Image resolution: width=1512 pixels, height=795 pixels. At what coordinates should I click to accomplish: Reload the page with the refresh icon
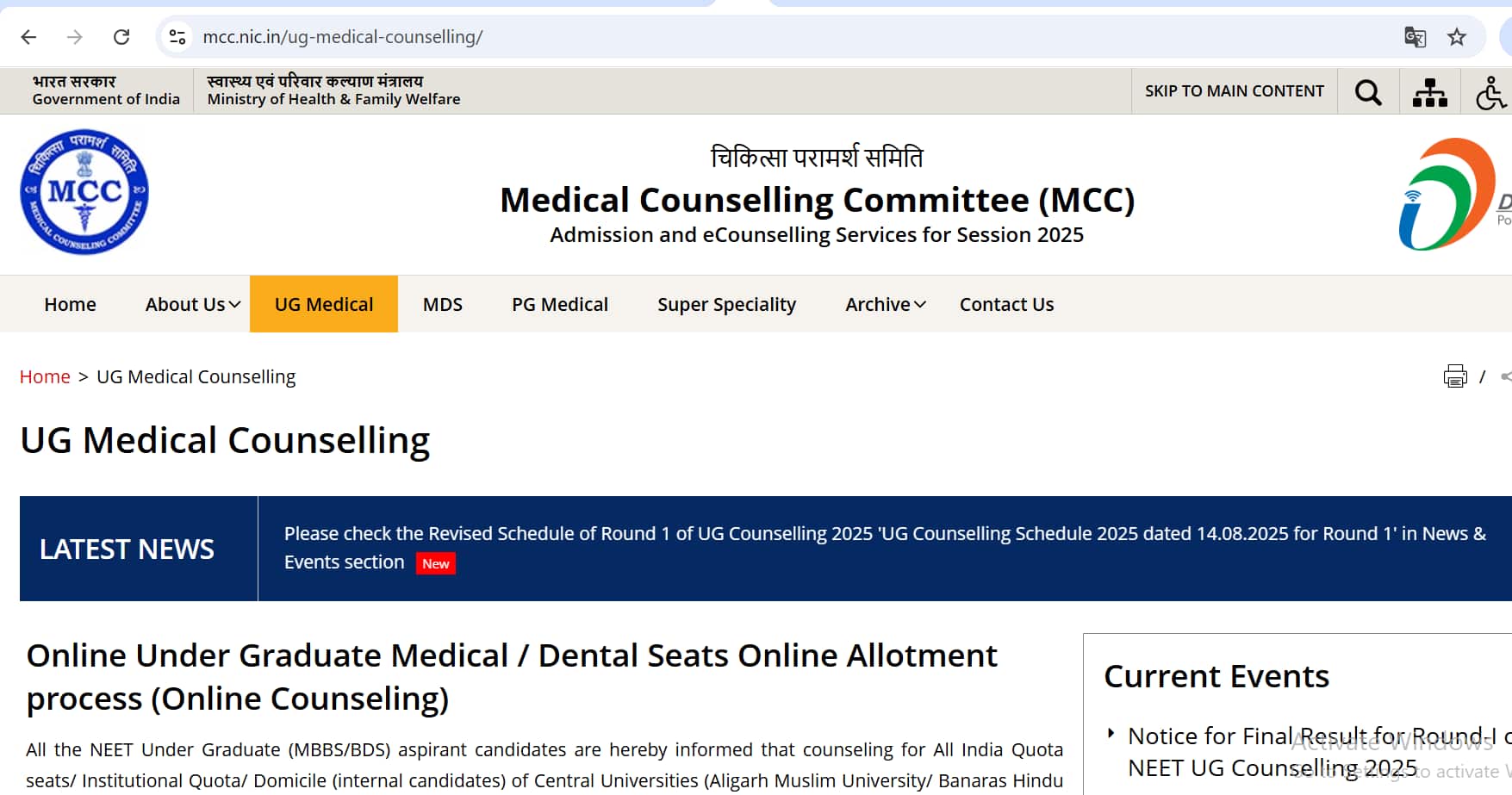(121, 37)
